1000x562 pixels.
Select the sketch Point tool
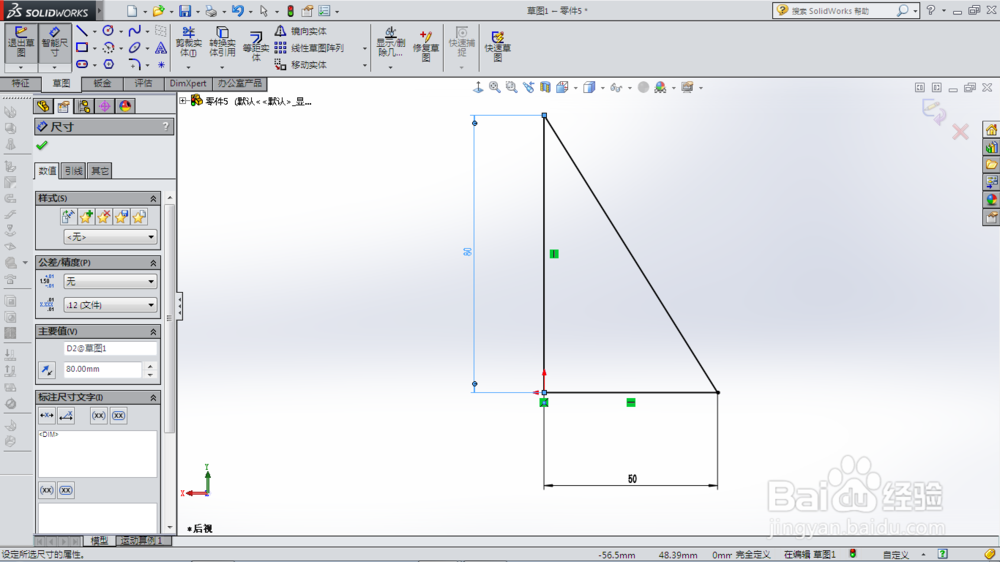[161, 64]
